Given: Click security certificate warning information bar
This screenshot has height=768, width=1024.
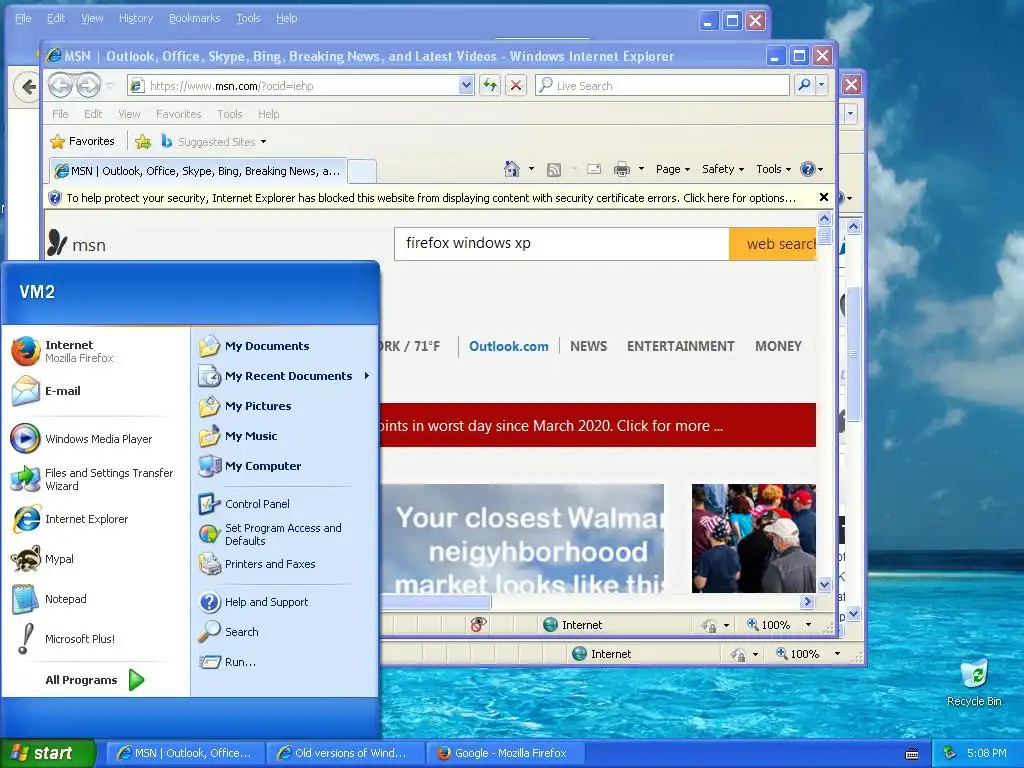Looking at the screenshot, I should 430,198.
